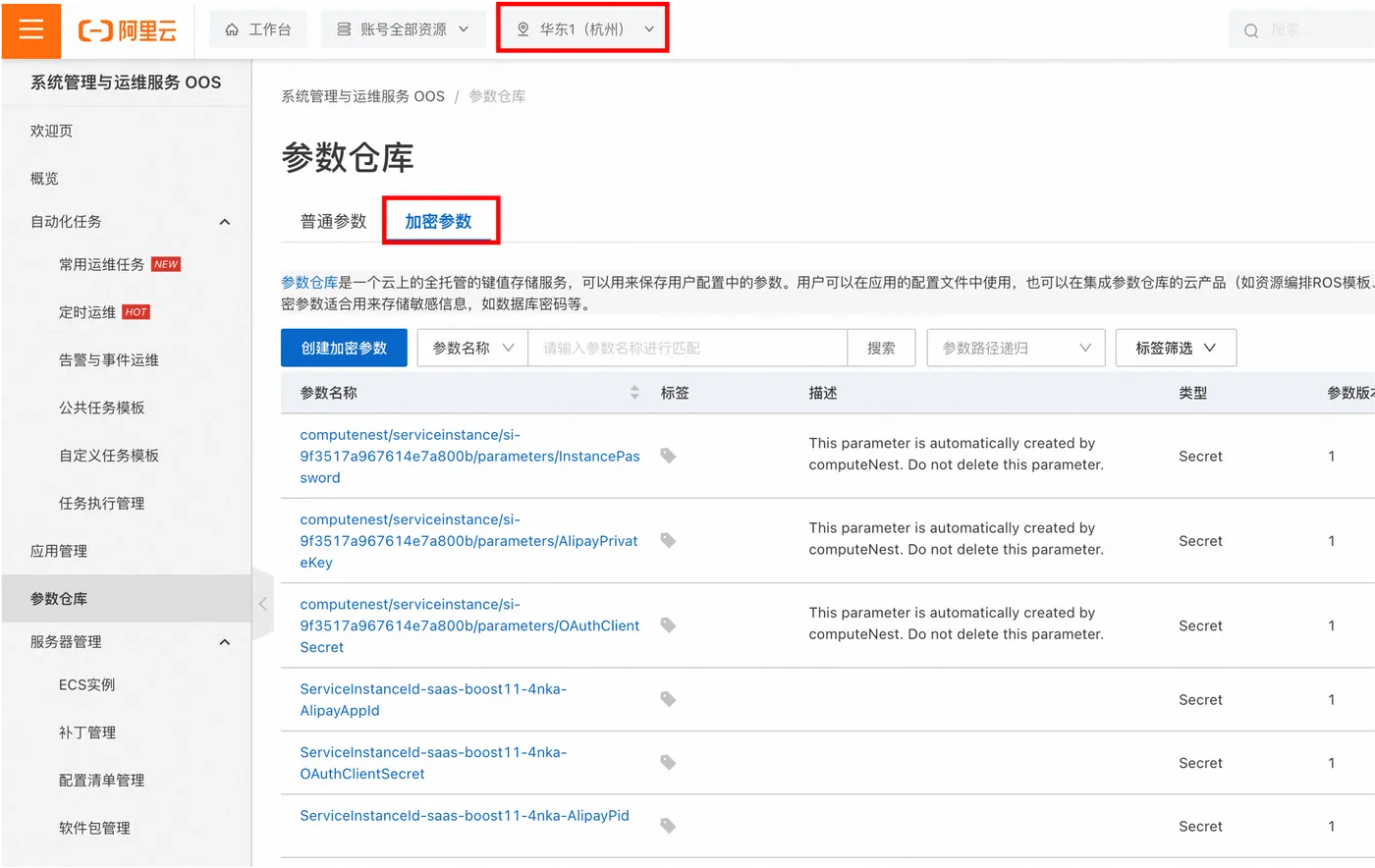Click the tag icon in AlipayPid row
The height and width of the screenshot is (868, 1375).
(668, 826)
